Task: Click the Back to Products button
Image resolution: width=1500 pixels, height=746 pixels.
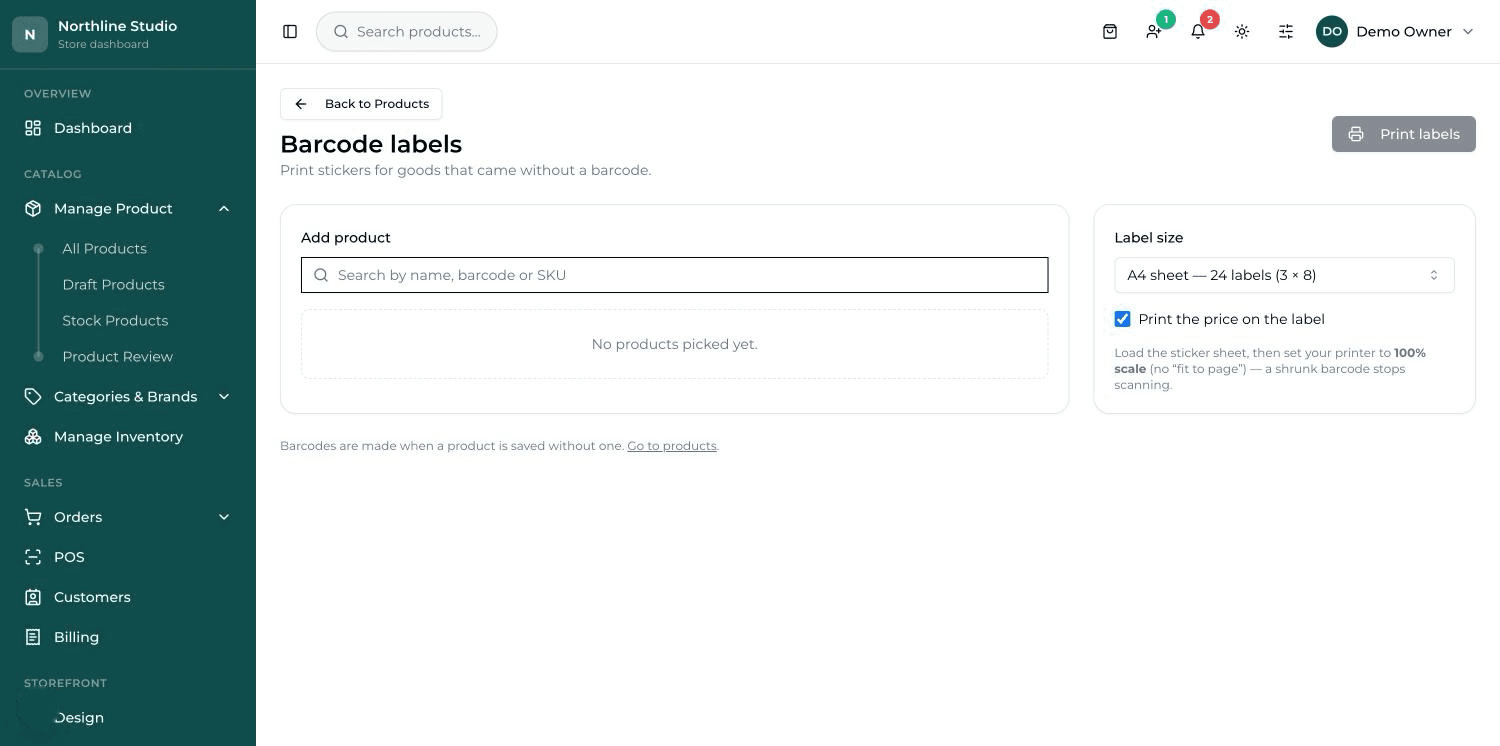Action: point(361,104)
